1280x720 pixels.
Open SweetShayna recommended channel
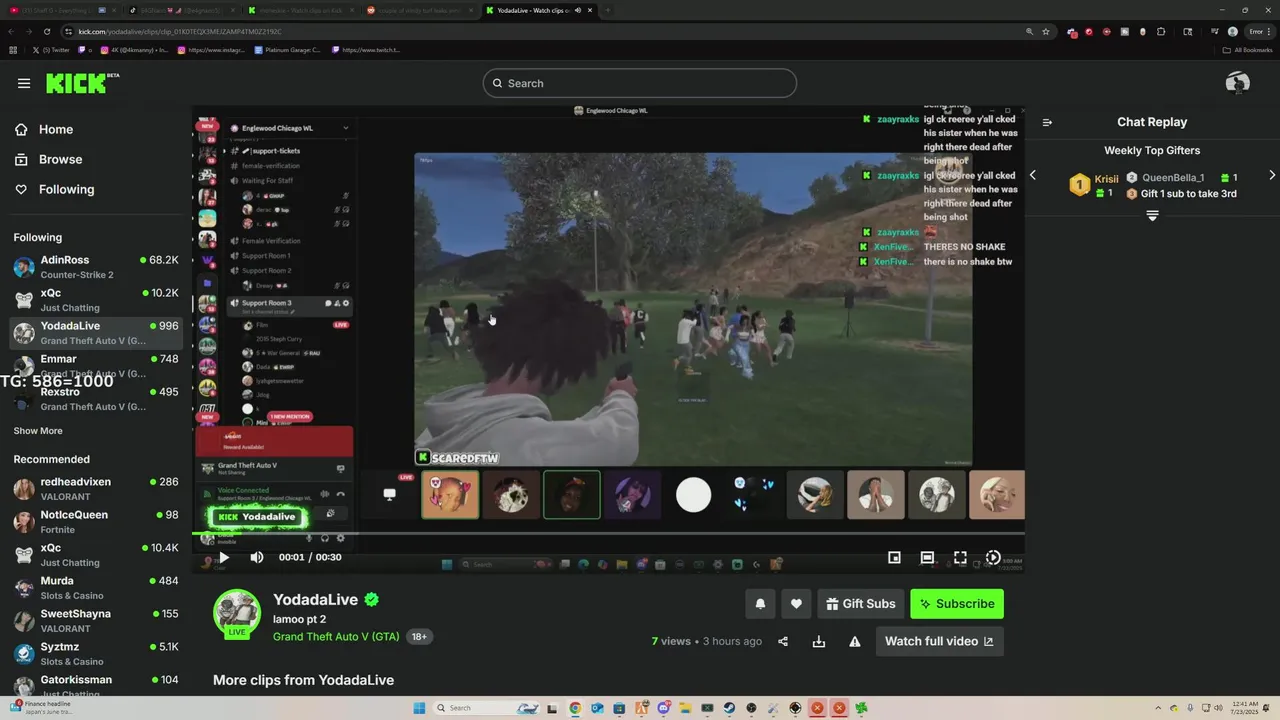(x=95, y=621)
